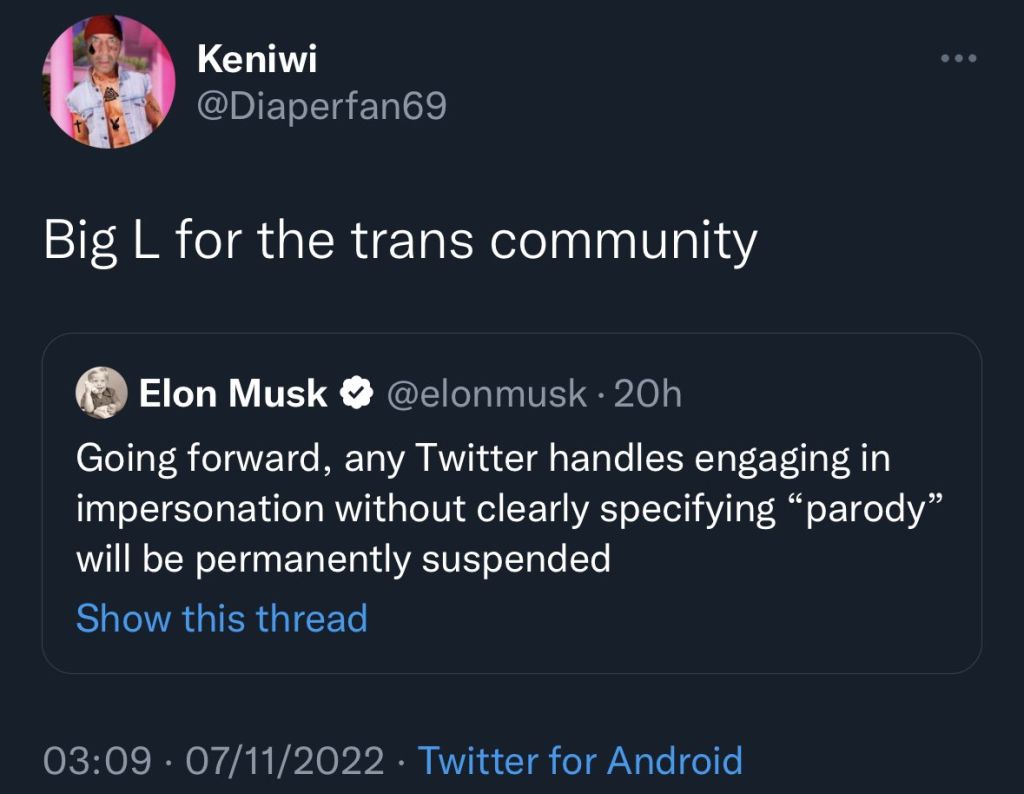Open the @Diaperfan69 handle
1024x794 pixels.
point(322,106)
